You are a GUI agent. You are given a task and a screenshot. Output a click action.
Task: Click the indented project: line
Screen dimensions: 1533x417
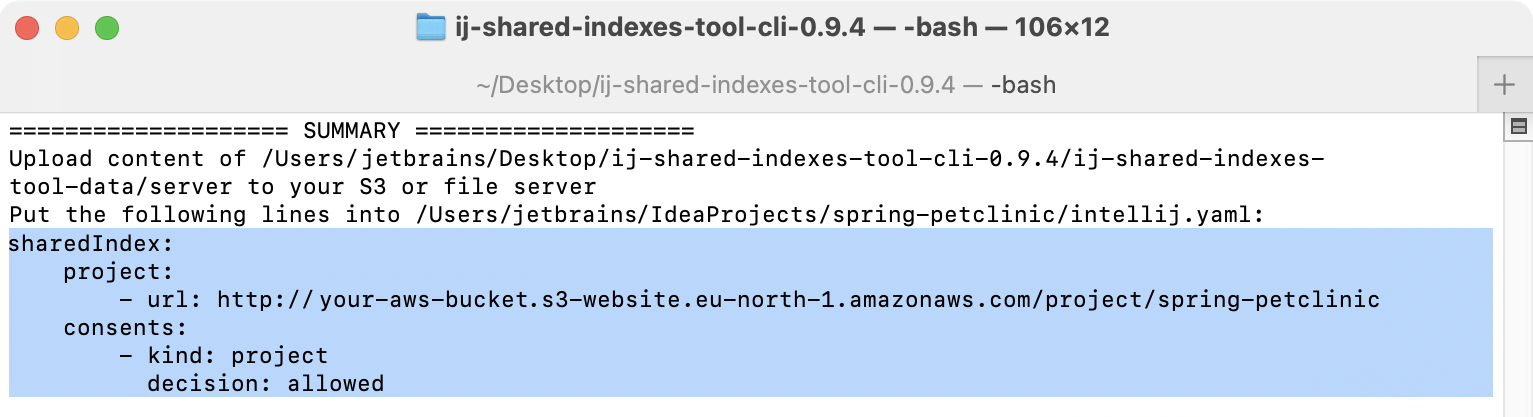pyautogui.click(x=119, y=271)
